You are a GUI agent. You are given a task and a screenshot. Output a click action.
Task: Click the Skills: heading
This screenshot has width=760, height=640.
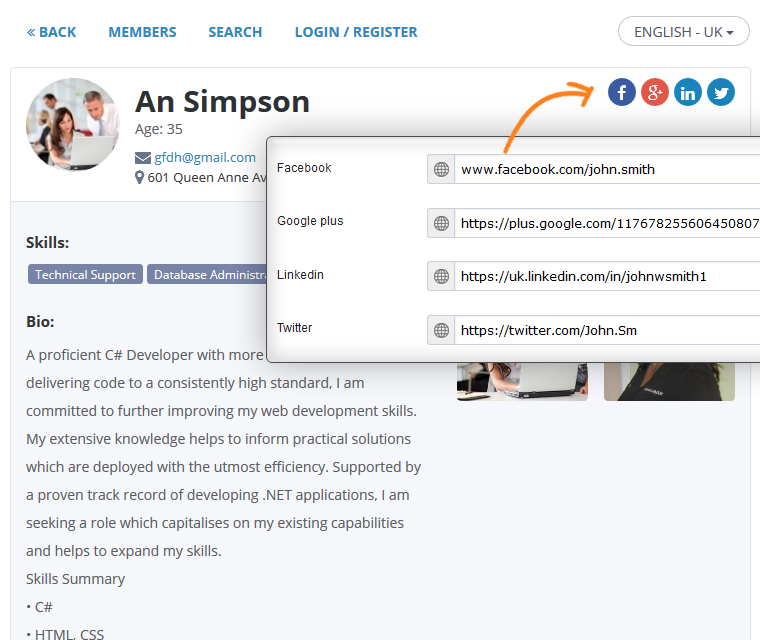(x=48, y=242)
